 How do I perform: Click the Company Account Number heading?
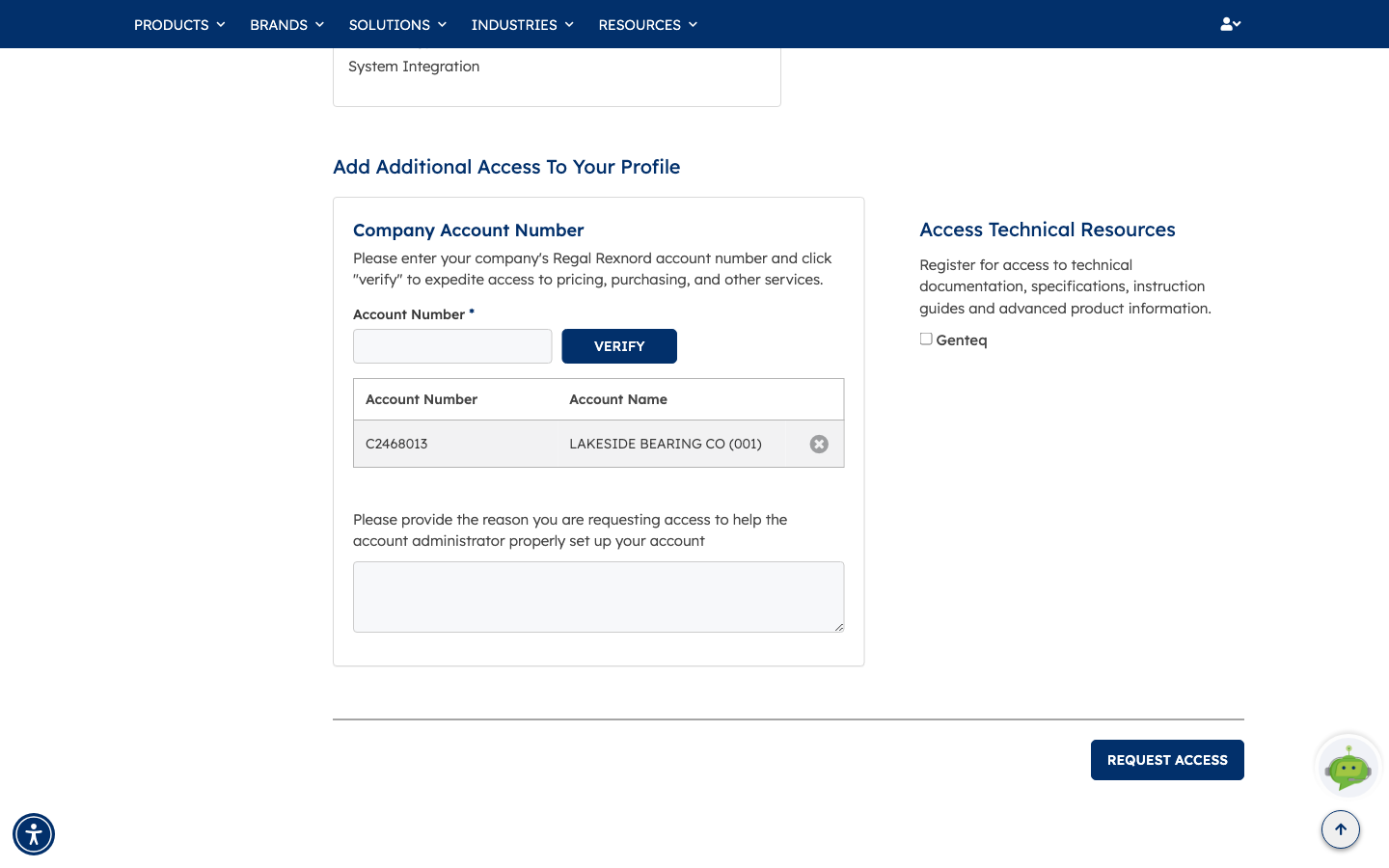click(469, 231)
